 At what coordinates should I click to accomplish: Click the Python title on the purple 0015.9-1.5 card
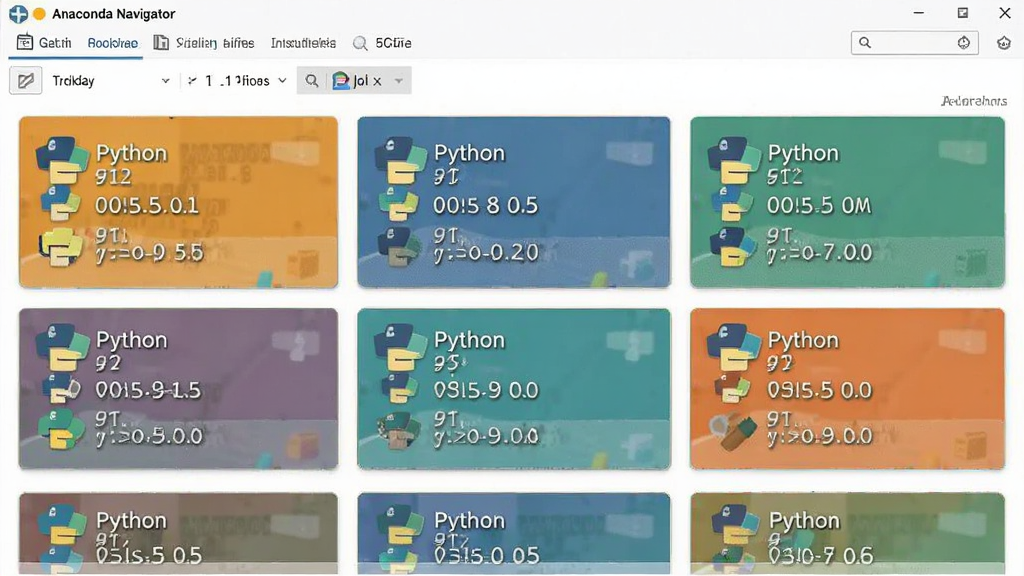tap(131, 340)
